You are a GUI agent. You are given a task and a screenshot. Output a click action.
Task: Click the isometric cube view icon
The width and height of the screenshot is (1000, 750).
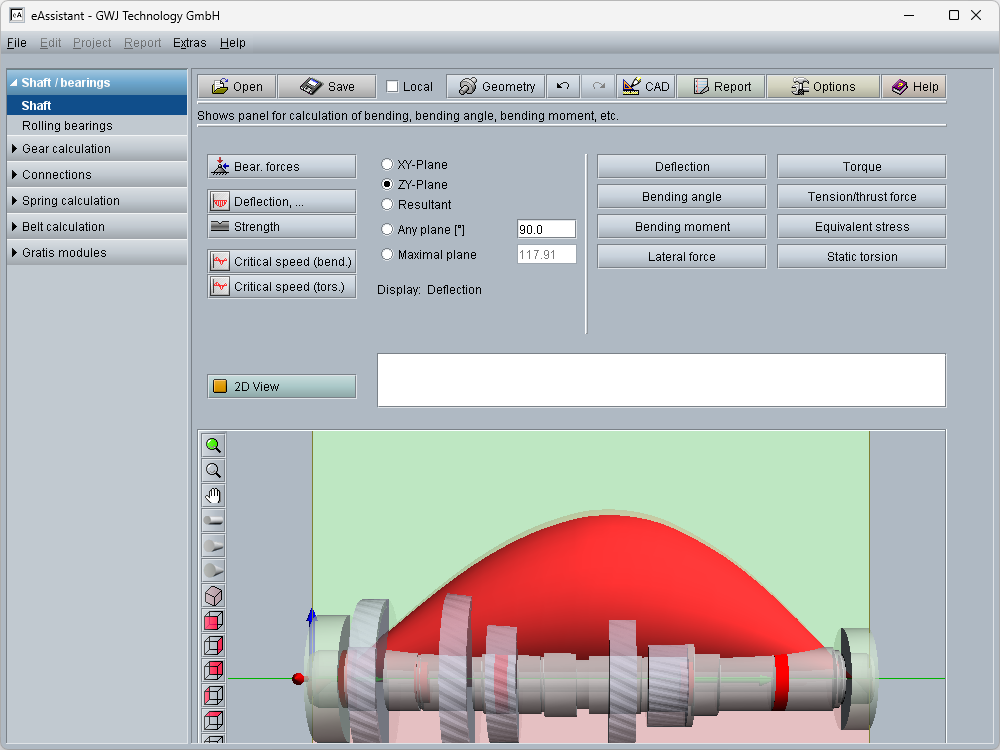[x=213, y=596]
